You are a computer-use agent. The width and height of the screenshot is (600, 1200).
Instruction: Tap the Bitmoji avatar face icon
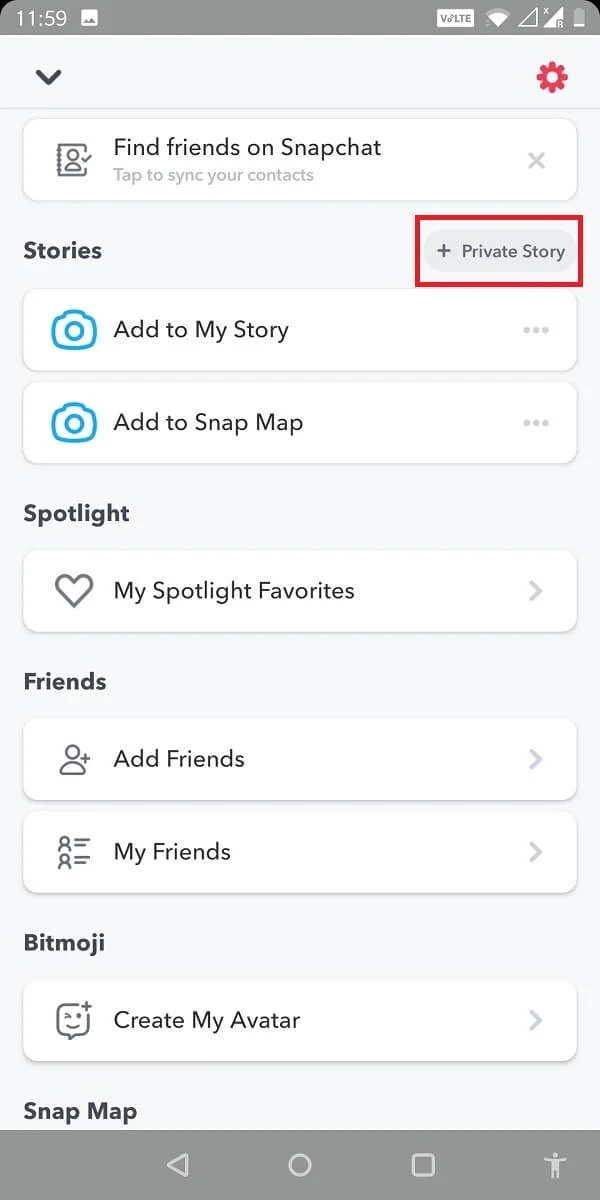(x=74, y=1020)
